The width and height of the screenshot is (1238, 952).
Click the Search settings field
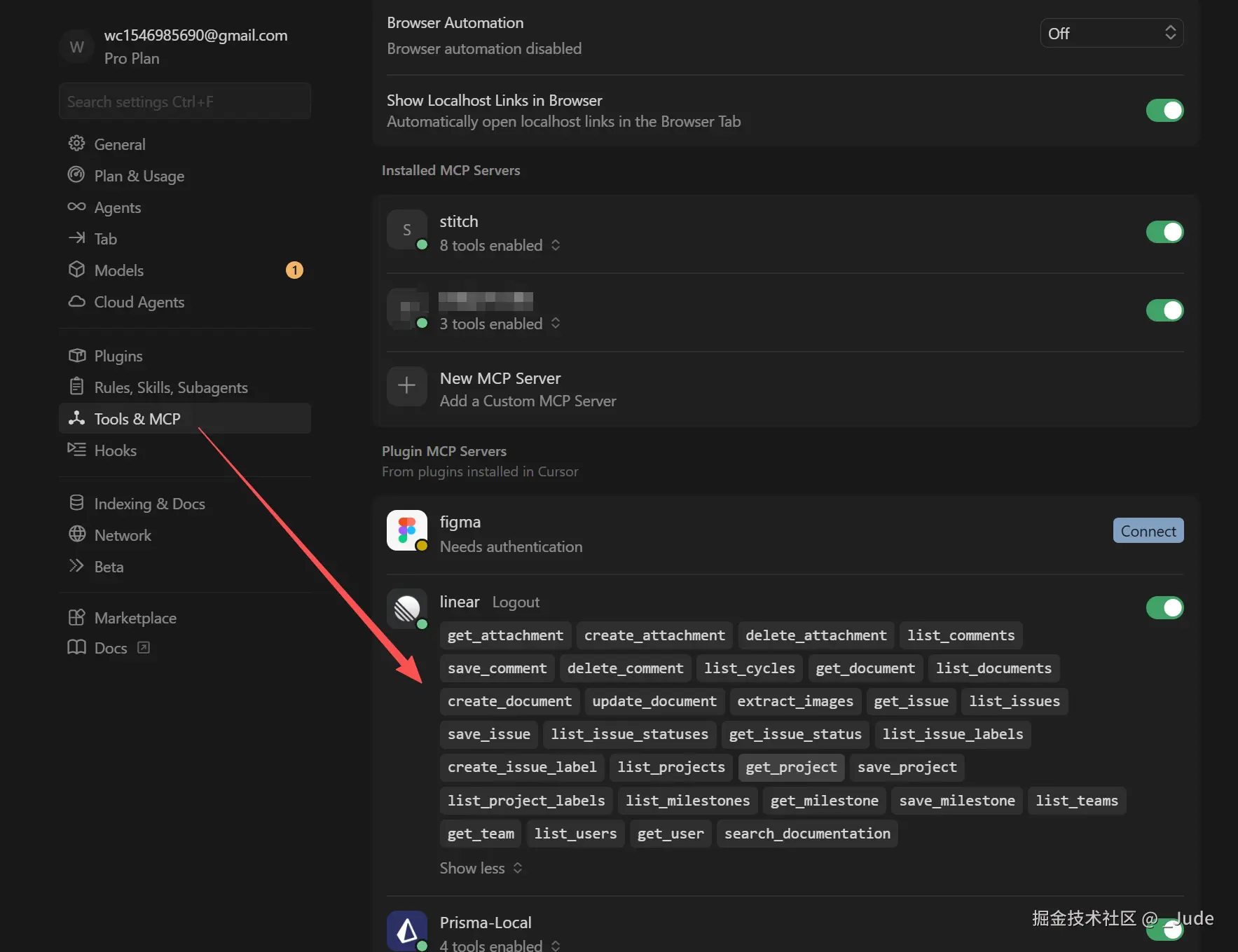[x=185, y=102]
